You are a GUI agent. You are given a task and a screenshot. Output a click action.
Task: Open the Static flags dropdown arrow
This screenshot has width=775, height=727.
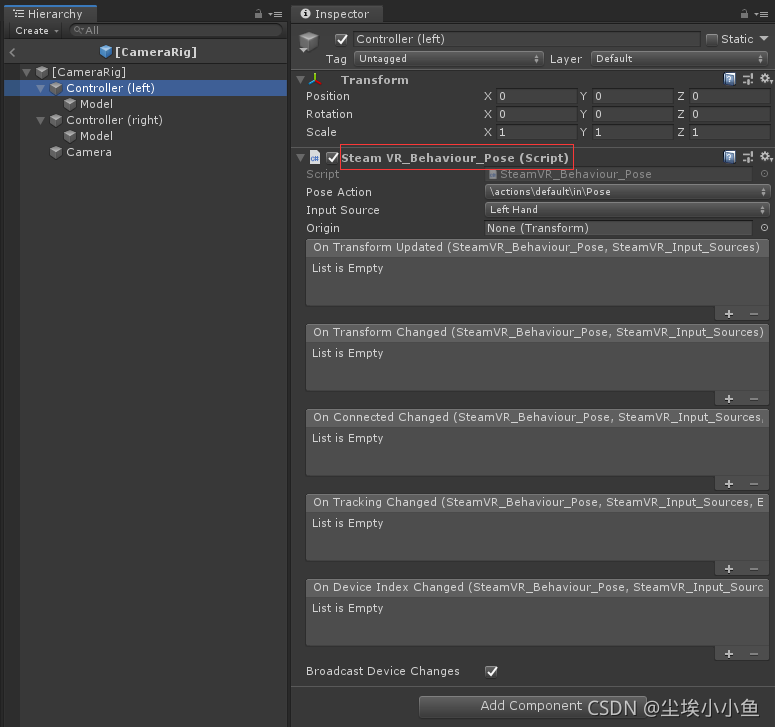coord(764,39)
